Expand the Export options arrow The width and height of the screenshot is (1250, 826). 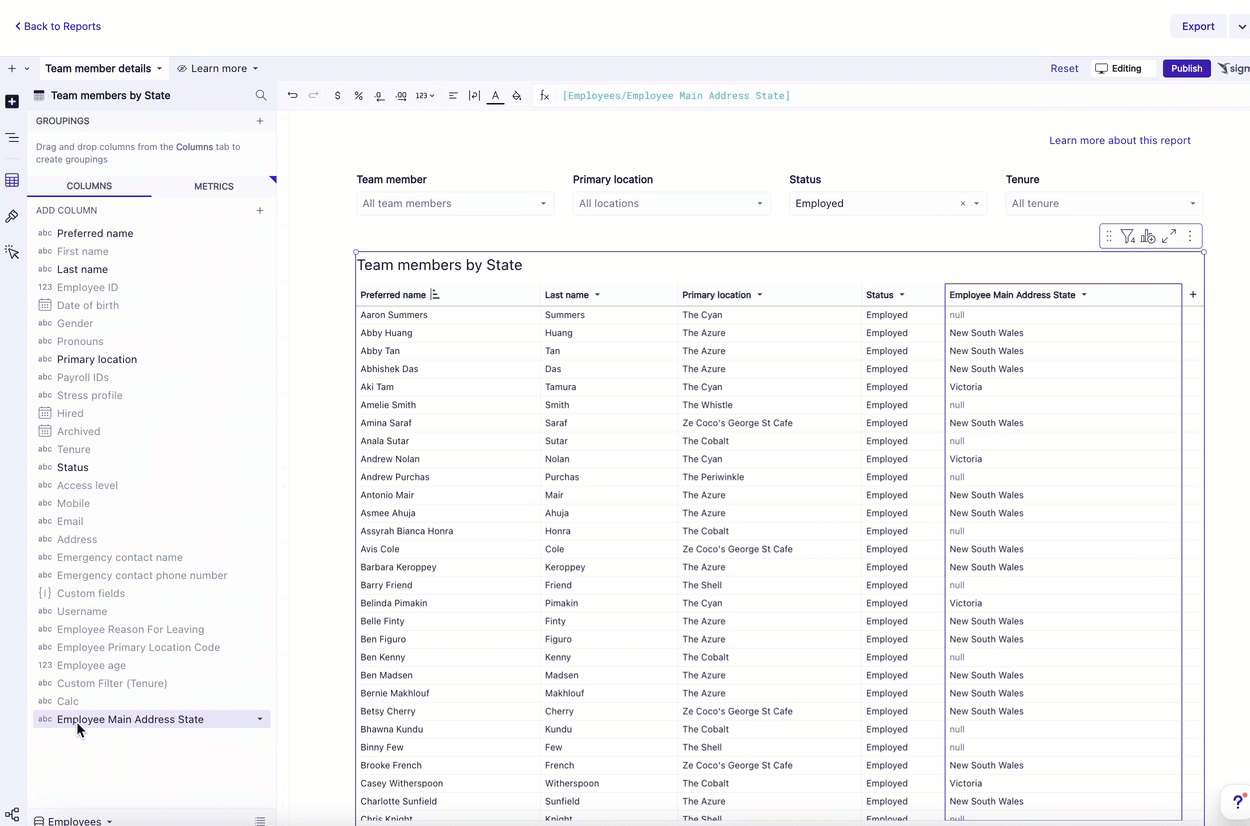point(1241,27)
